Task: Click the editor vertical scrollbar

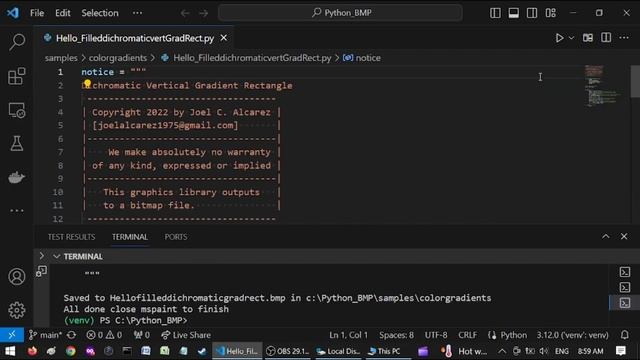Action: point(635,81)
